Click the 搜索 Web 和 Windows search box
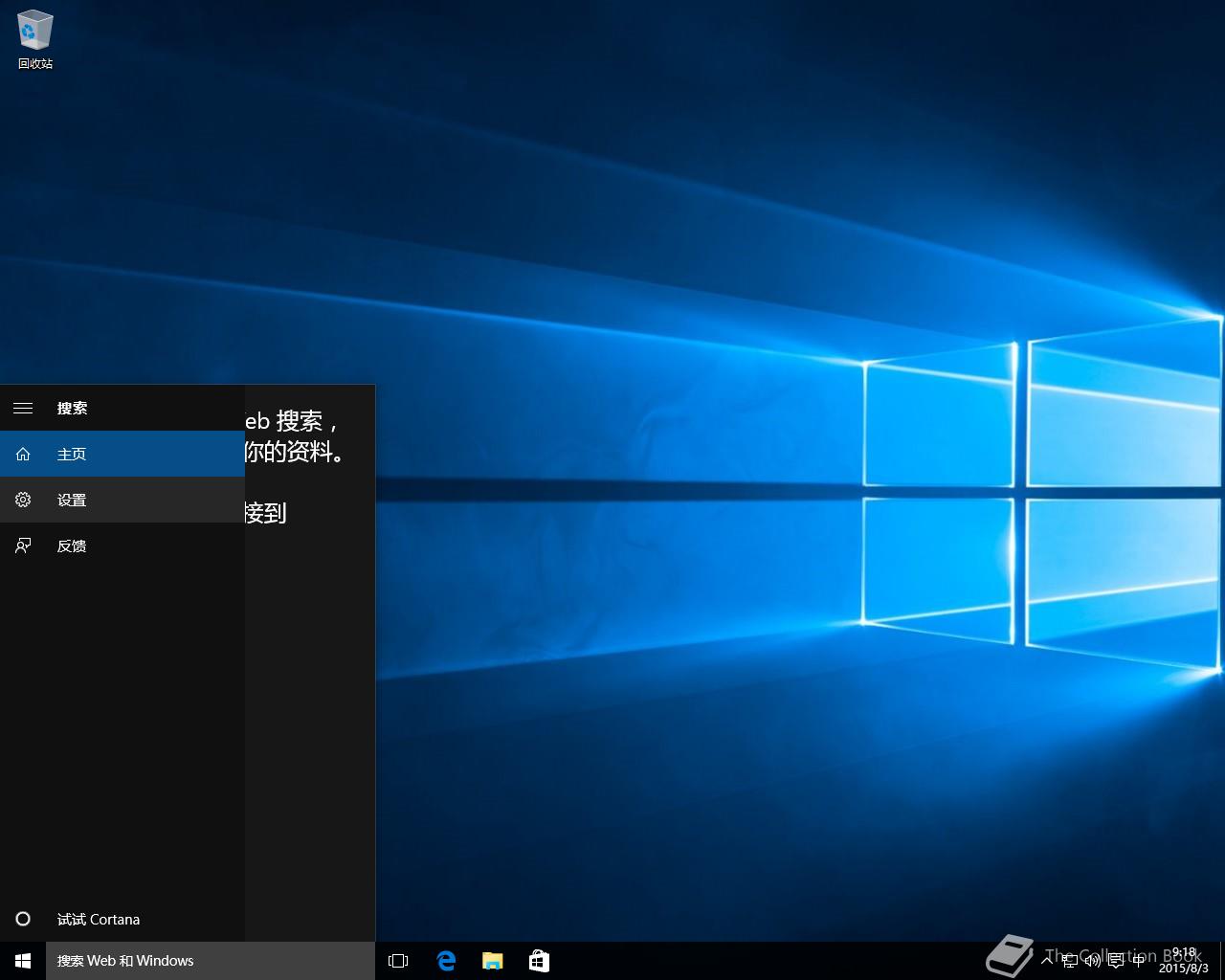The image size is (1225, 980). [x=211, y=961]
